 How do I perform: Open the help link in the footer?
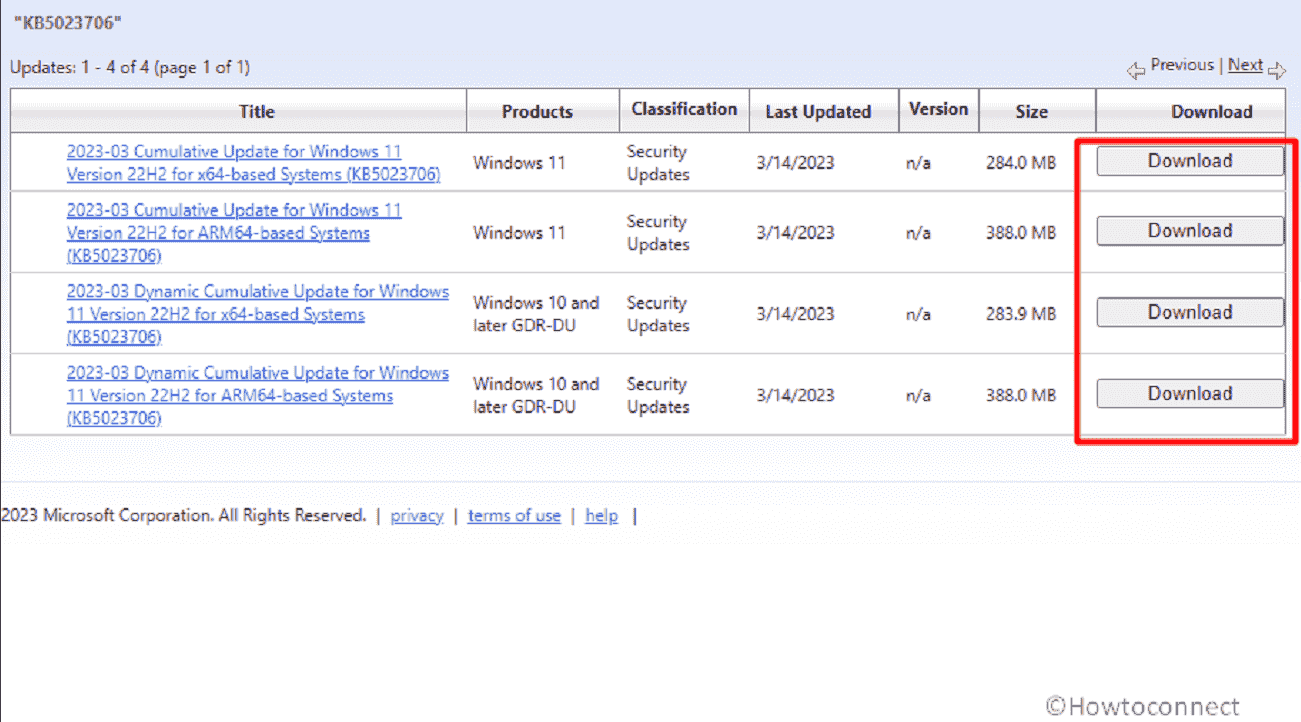tap(602, 516)
